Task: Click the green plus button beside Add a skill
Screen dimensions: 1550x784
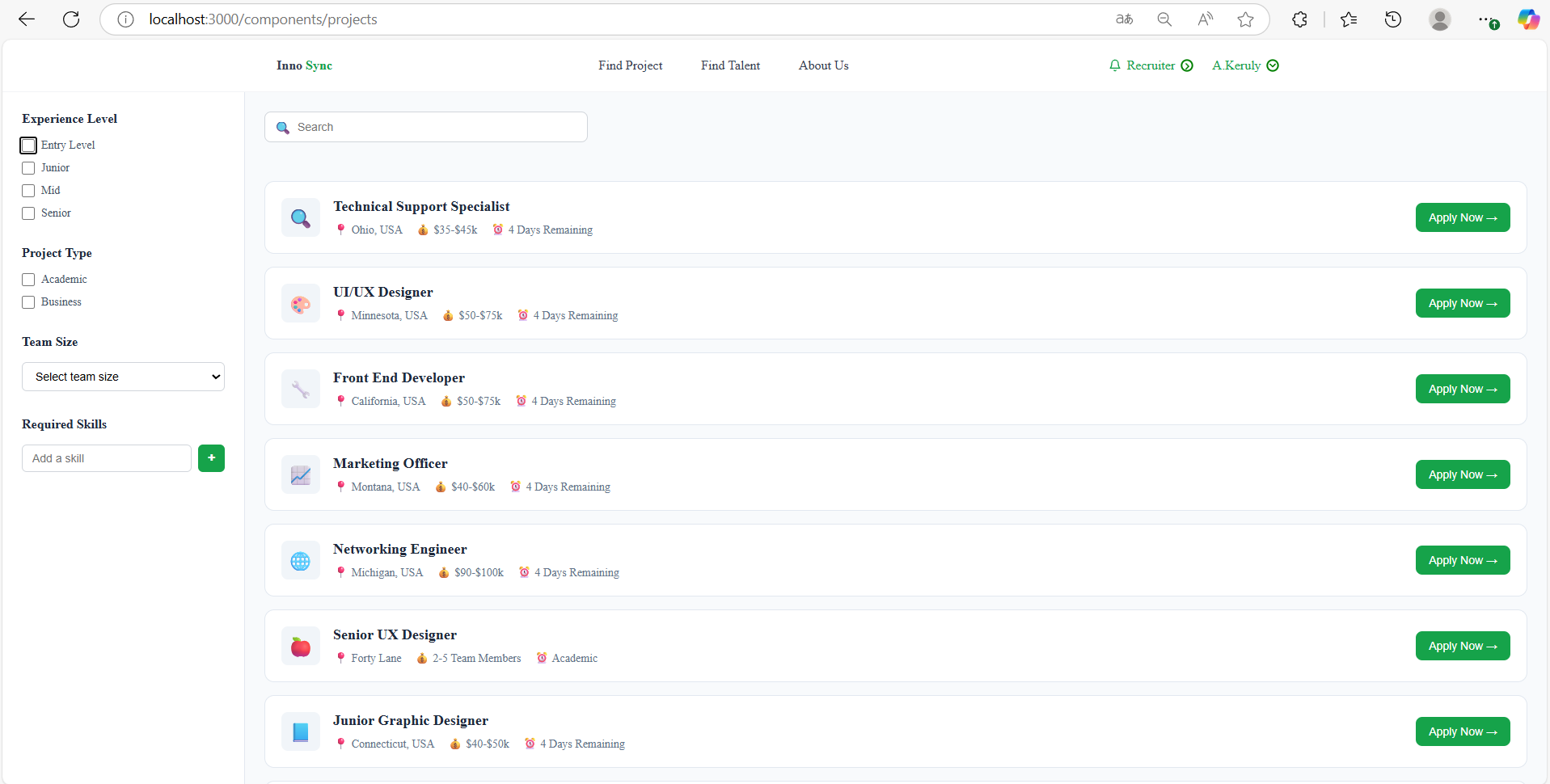Action: [211, 458]
